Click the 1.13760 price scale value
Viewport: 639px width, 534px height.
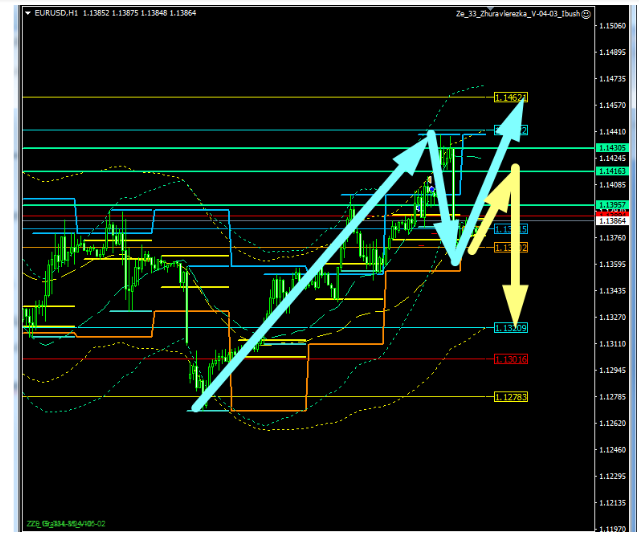[613, 238]
